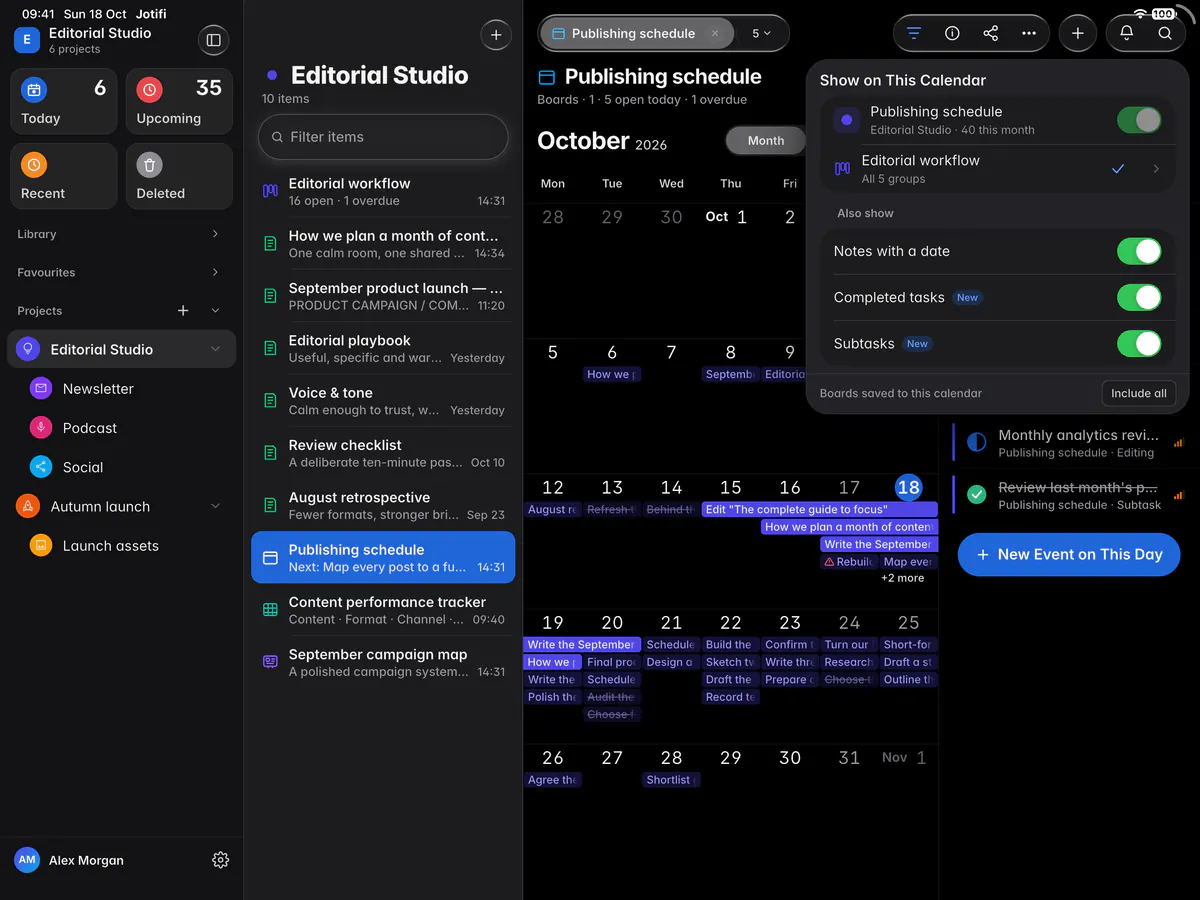The image size is (1200, 900).
Task: Click the share icon in toolbar
Action: 990,33
